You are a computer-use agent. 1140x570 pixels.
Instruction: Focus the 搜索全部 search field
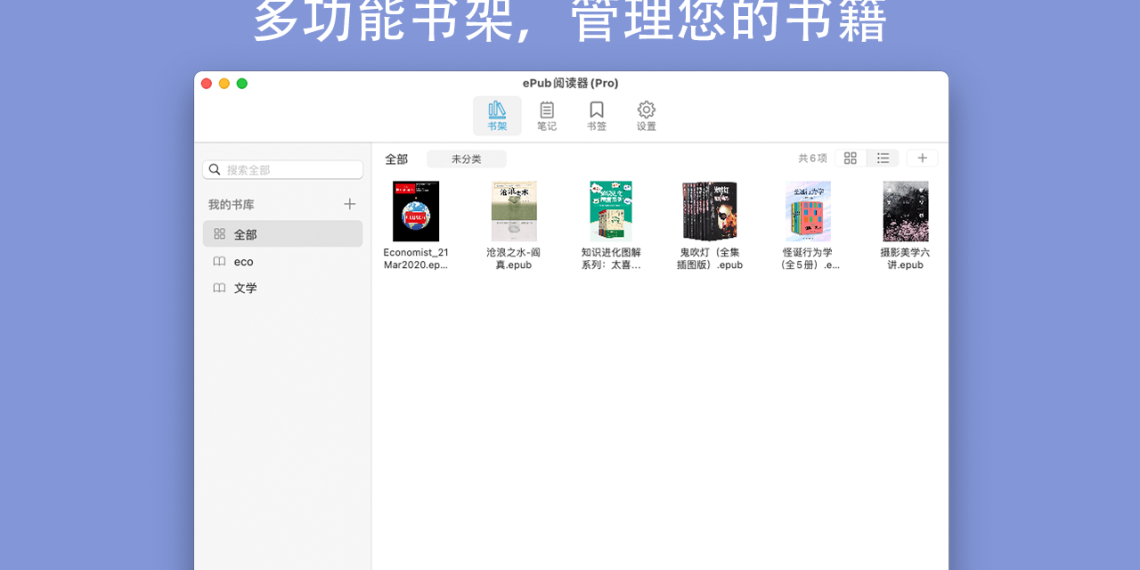coord(290,170)
